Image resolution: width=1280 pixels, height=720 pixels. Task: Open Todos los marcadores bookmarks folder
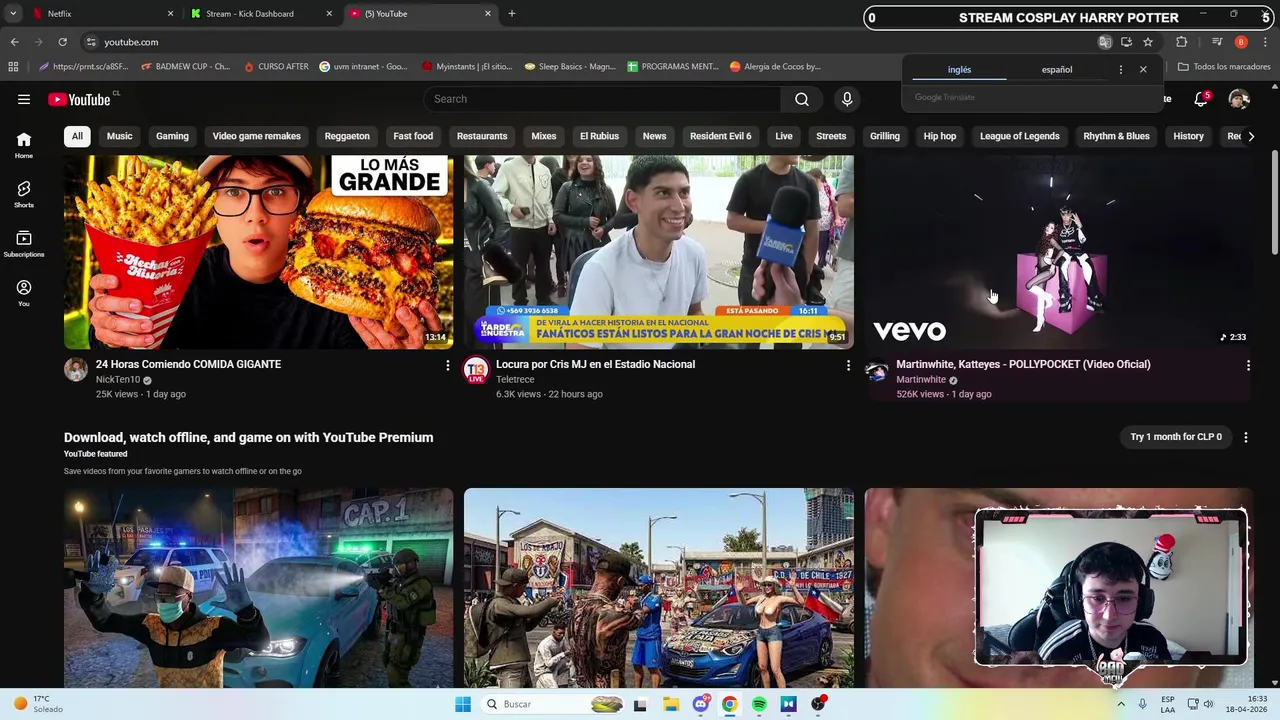[x=1224, y=67]
